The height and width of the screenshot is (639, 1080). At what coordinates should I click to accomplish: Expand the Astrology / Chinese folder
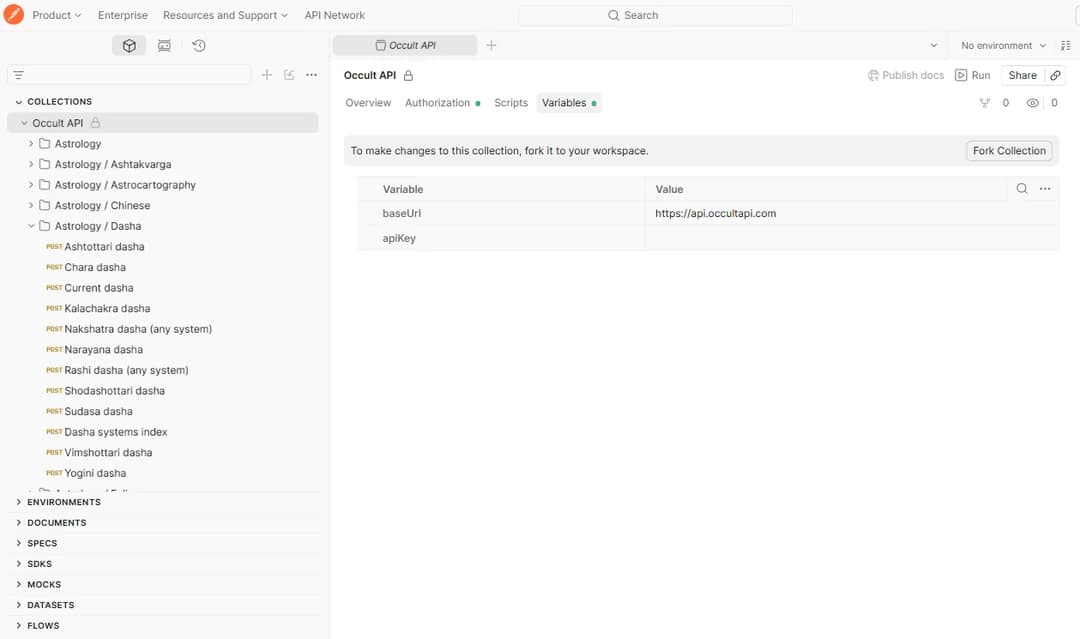click(31, 205)
